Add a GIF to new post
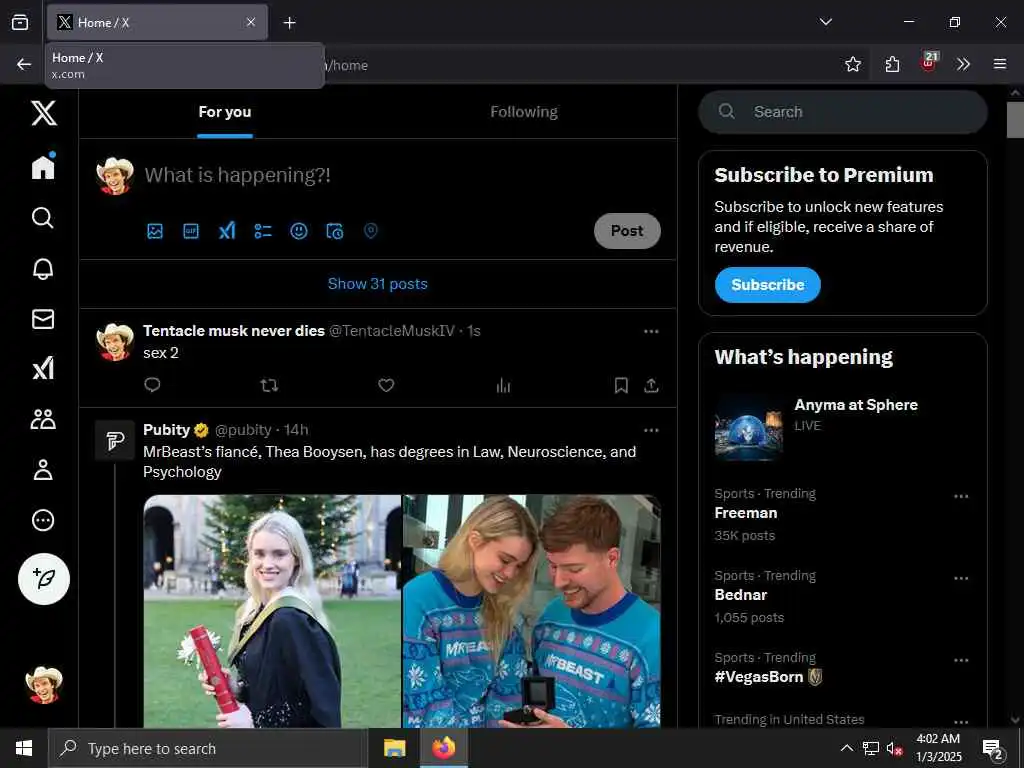The height and width of the screenshot is (768, 1024). [x=191, y=231]
